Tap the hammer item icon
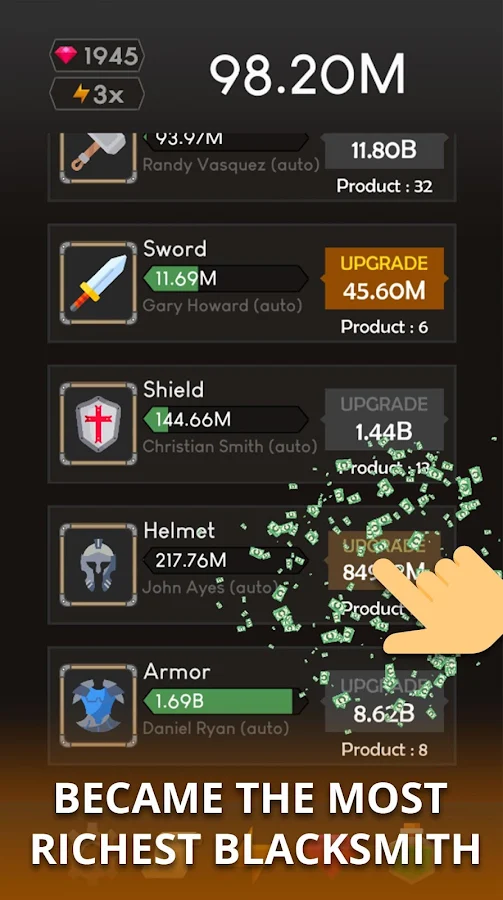This screenshot has height=900, width=503. click(x=98, y=157)
